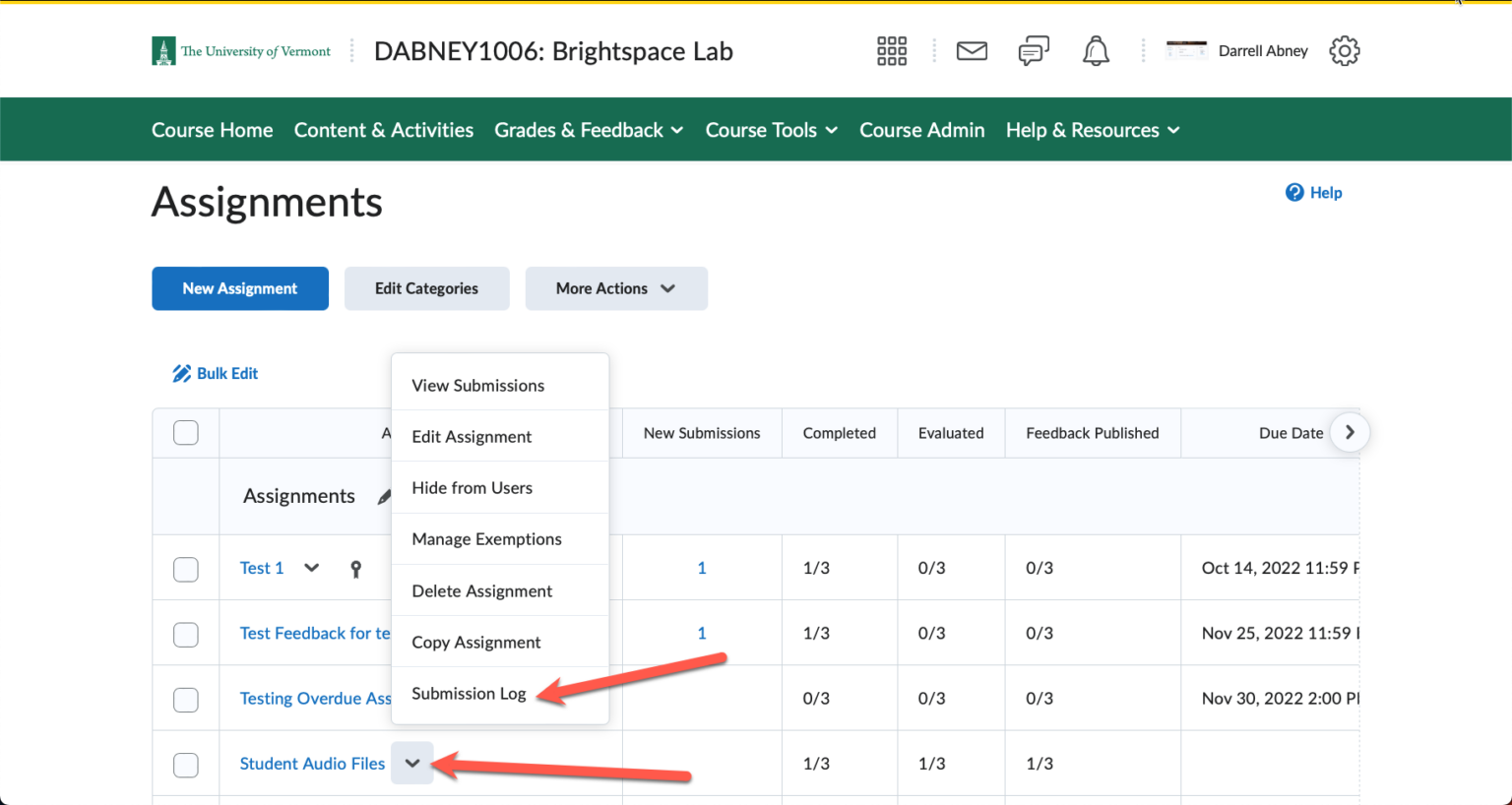Expand the Test 1 action chevron
This screenshot has width=1512, height=805.
[x=311, y=568]
